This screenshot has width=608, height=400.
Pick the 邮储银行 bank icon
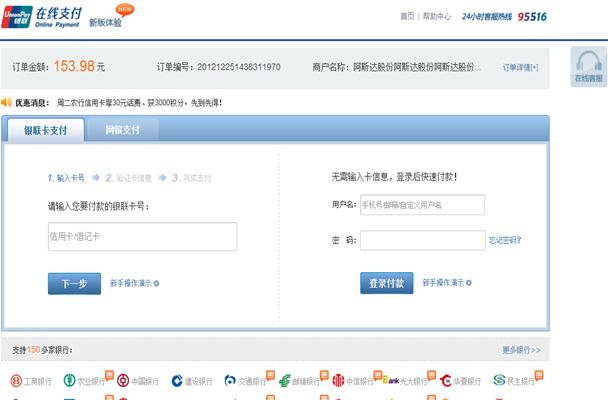click(300, 382)
